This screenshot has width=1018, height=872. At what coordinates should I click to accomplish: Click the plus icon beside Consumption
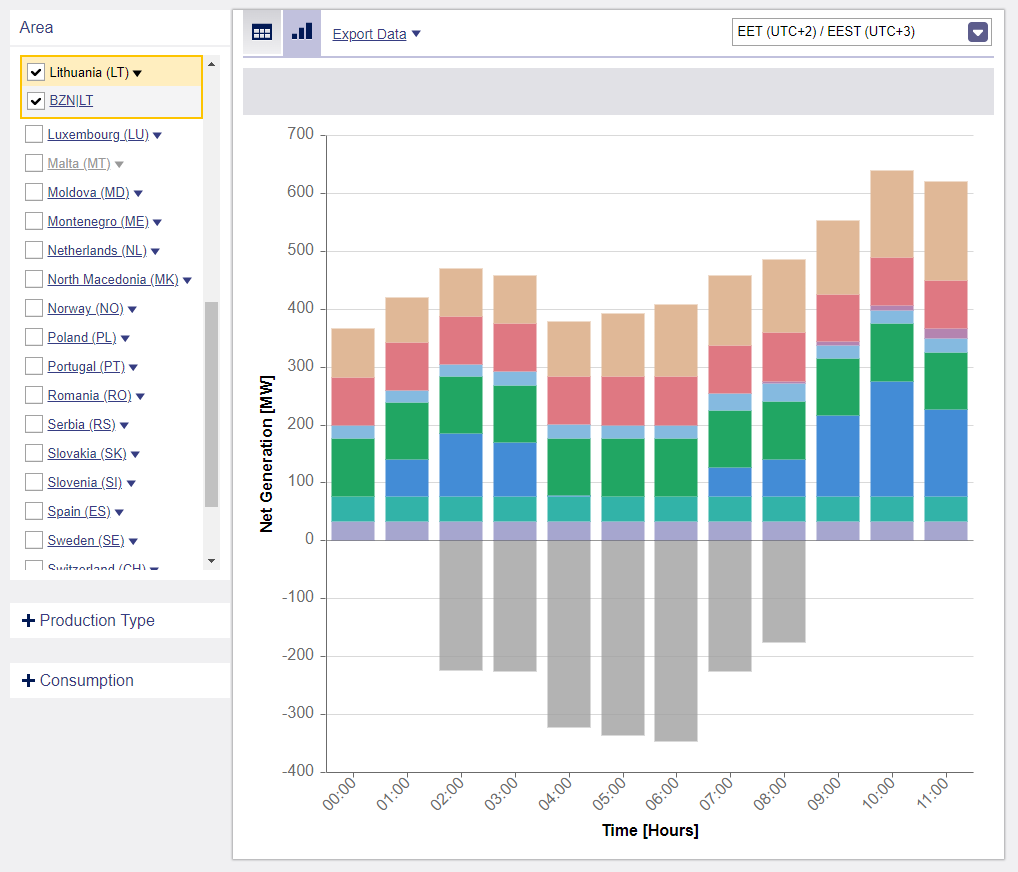pyautogui.click(x=28, y=681)
